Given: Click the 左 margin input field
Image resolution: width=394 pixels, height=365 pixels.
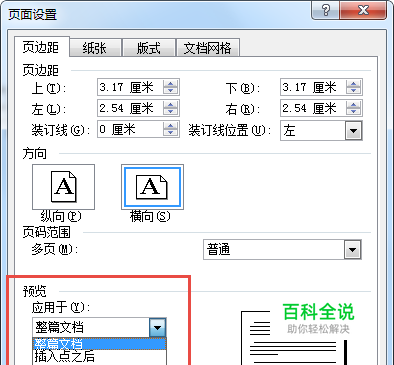Looking at the screenshot, I should 130,108.
